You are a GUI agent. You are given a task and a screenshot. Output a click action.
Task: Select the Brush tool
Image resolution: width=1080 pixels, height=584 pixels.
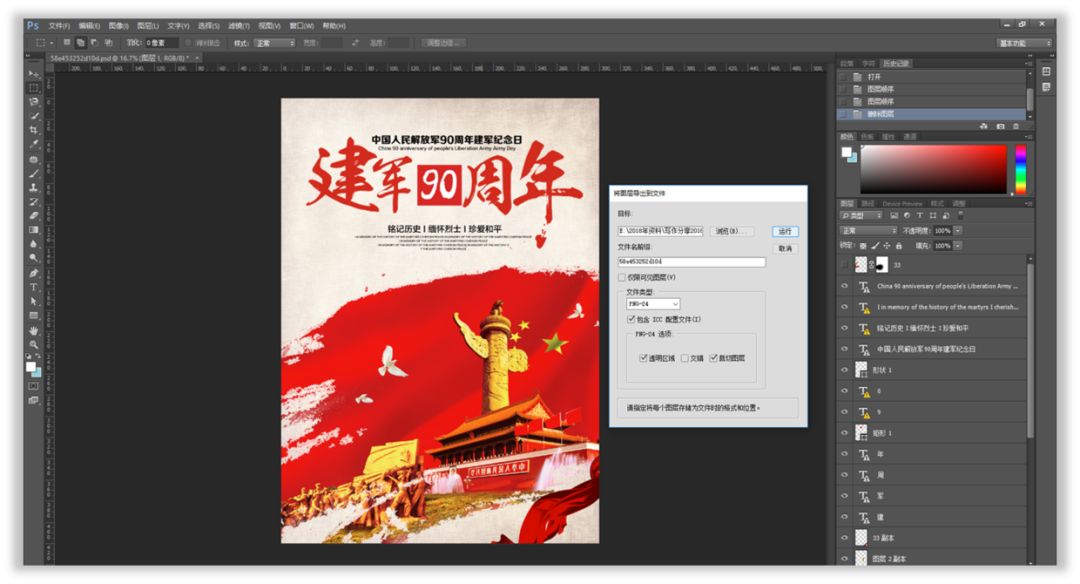33,174
